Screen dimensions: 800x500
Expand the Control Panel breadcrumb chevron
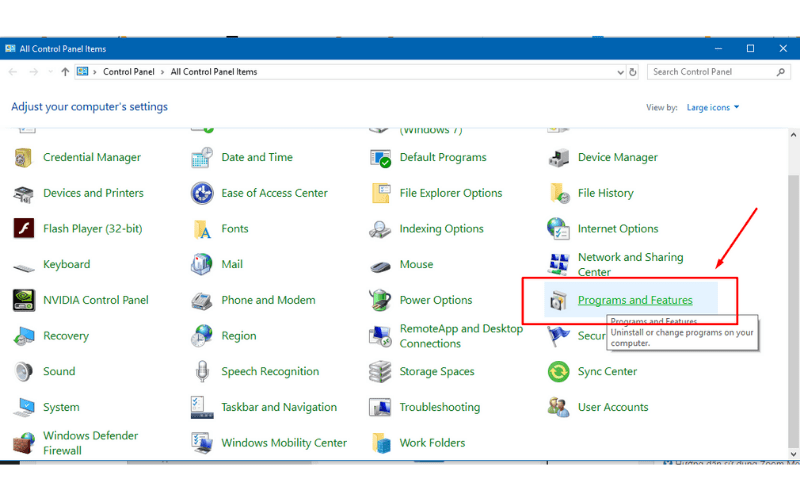pos(164,72)
